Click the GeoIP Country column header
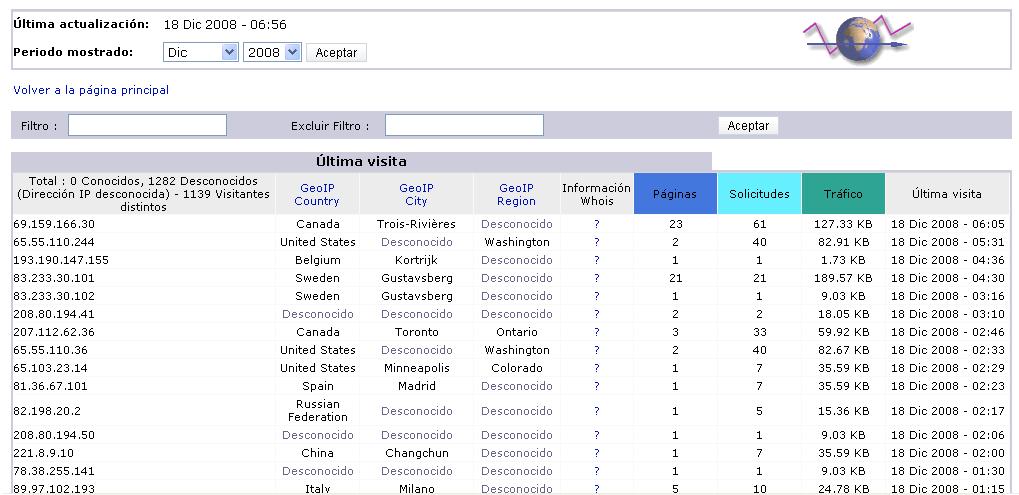This screenshot has height=495, width=1019. tap(316, 194)
